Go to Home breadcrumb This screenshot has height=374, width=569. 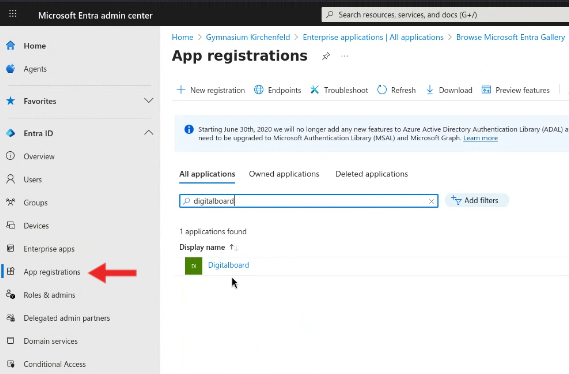click(183, 37)
